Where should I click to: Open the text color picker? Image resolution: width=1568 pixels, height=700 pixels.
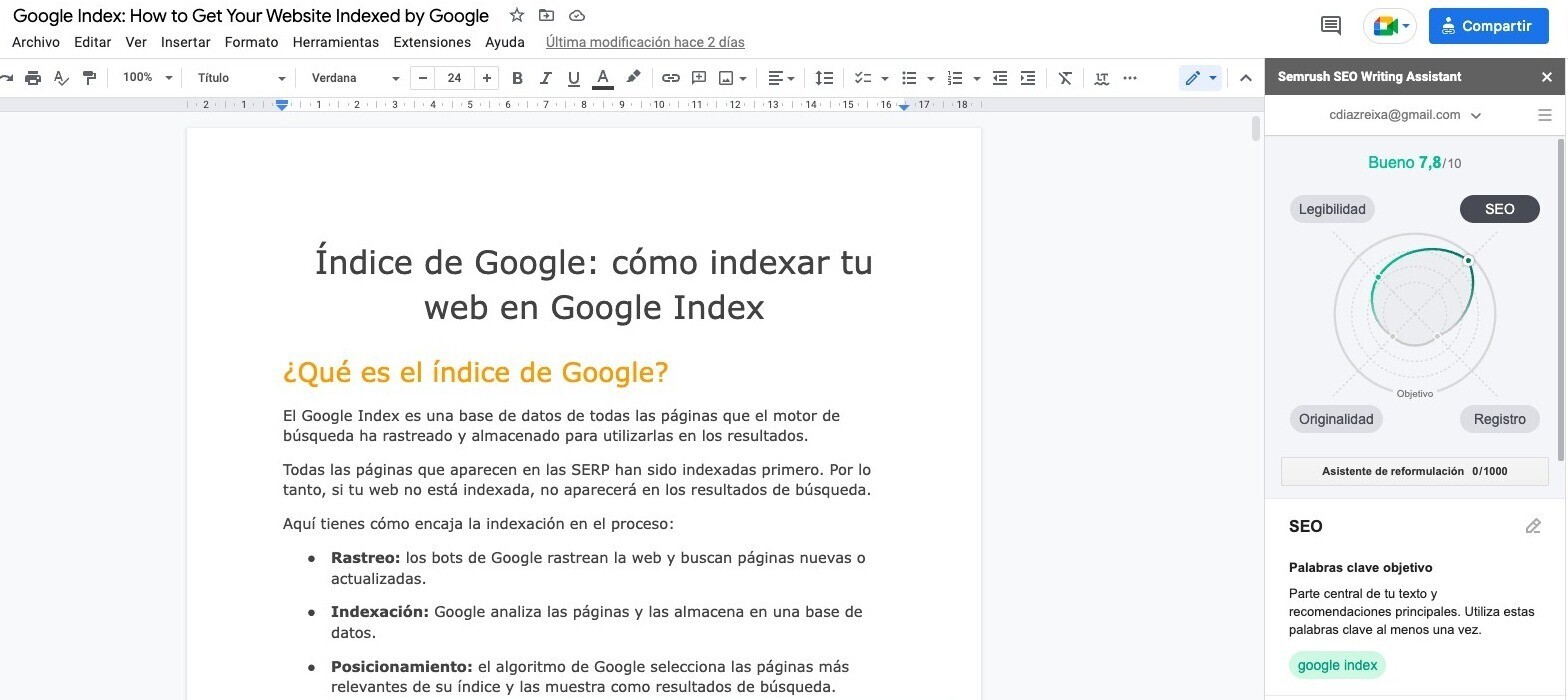pos(602,78)
